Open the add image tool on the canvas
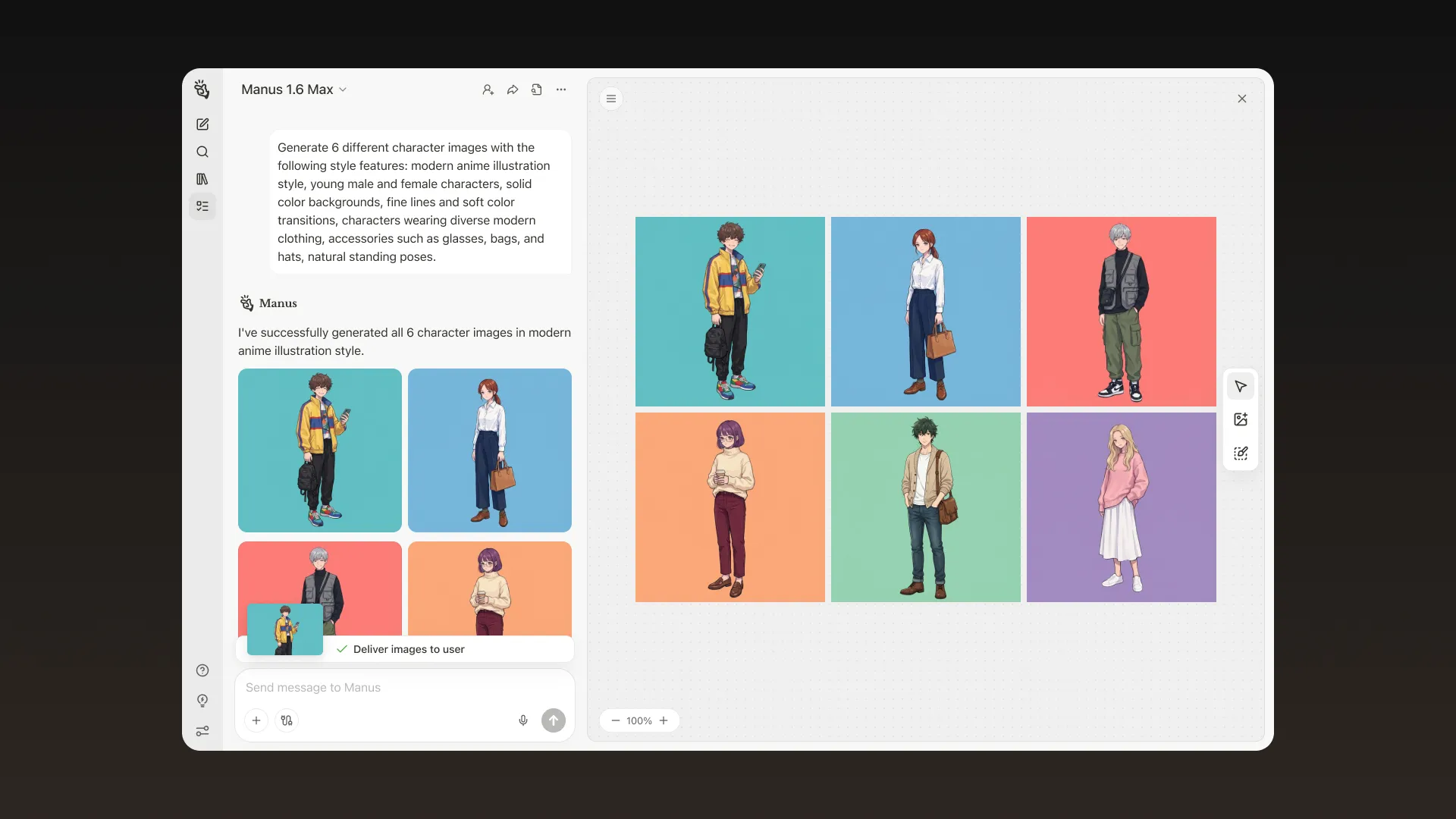1456x819 pixels. pyautogui.click(x=1241, y=419)
